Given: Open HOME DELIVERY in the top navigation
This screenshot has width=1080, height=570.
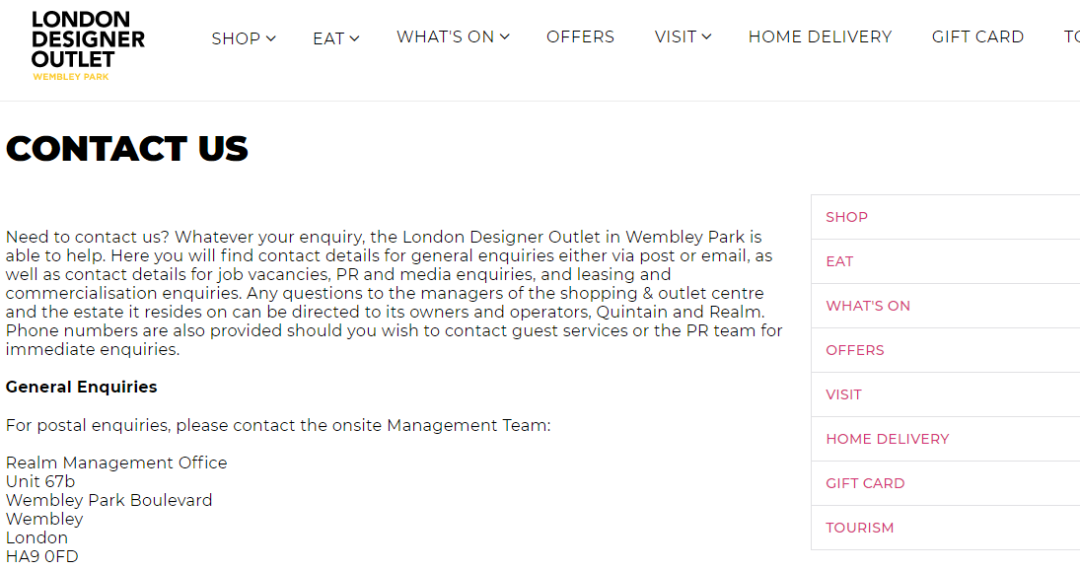Looking at the screenshot, I should pyautogui.click(x=820, y=36).
